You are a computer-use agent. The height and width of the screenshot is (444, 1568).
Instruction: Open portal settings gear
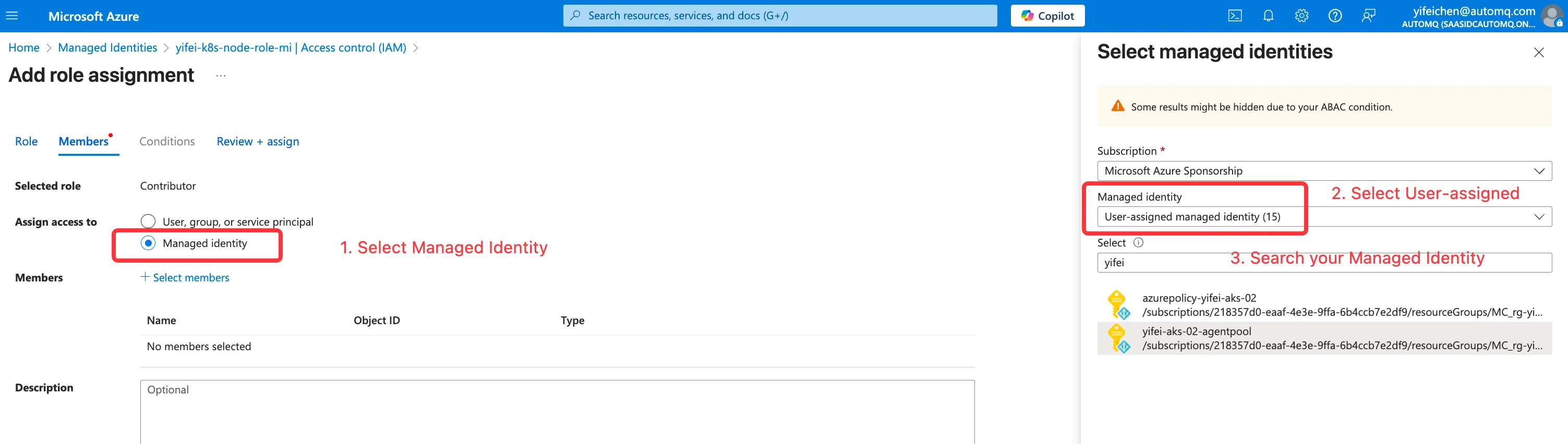pyautogui.click(x=1301, y=16)
